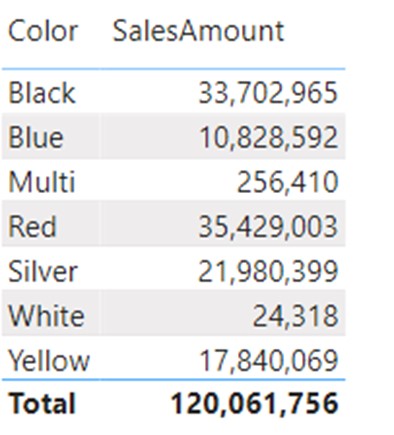Click the 17,840,069 sales value
The height and width of the screenshot is (435, 394).
click(x=269, y=360)
